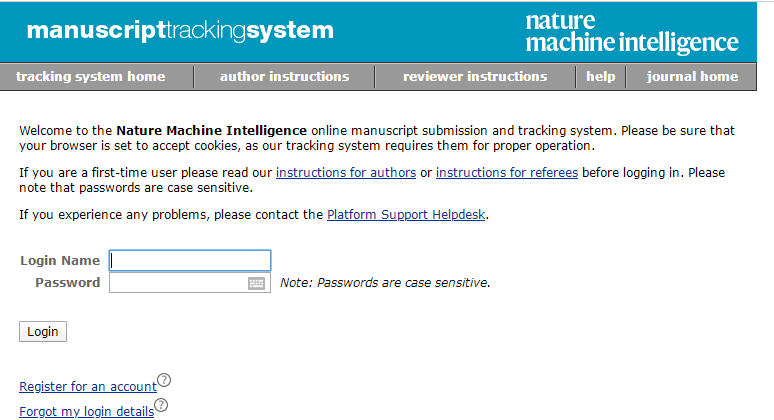Image resolution: width=774 pixels, height=420 pixels.
Task: Click the manuscript tracking system header logo
Action: [x=180, y=31]
